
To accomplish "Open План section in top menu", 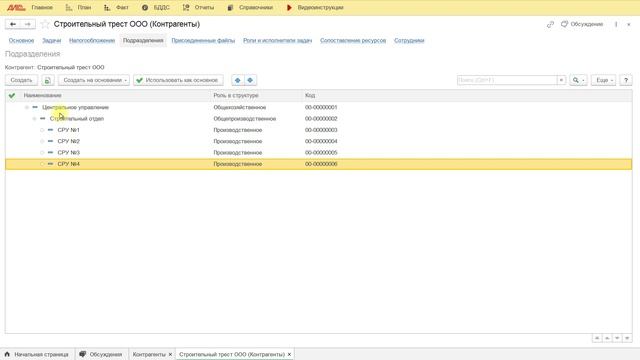I will (79, 7).
